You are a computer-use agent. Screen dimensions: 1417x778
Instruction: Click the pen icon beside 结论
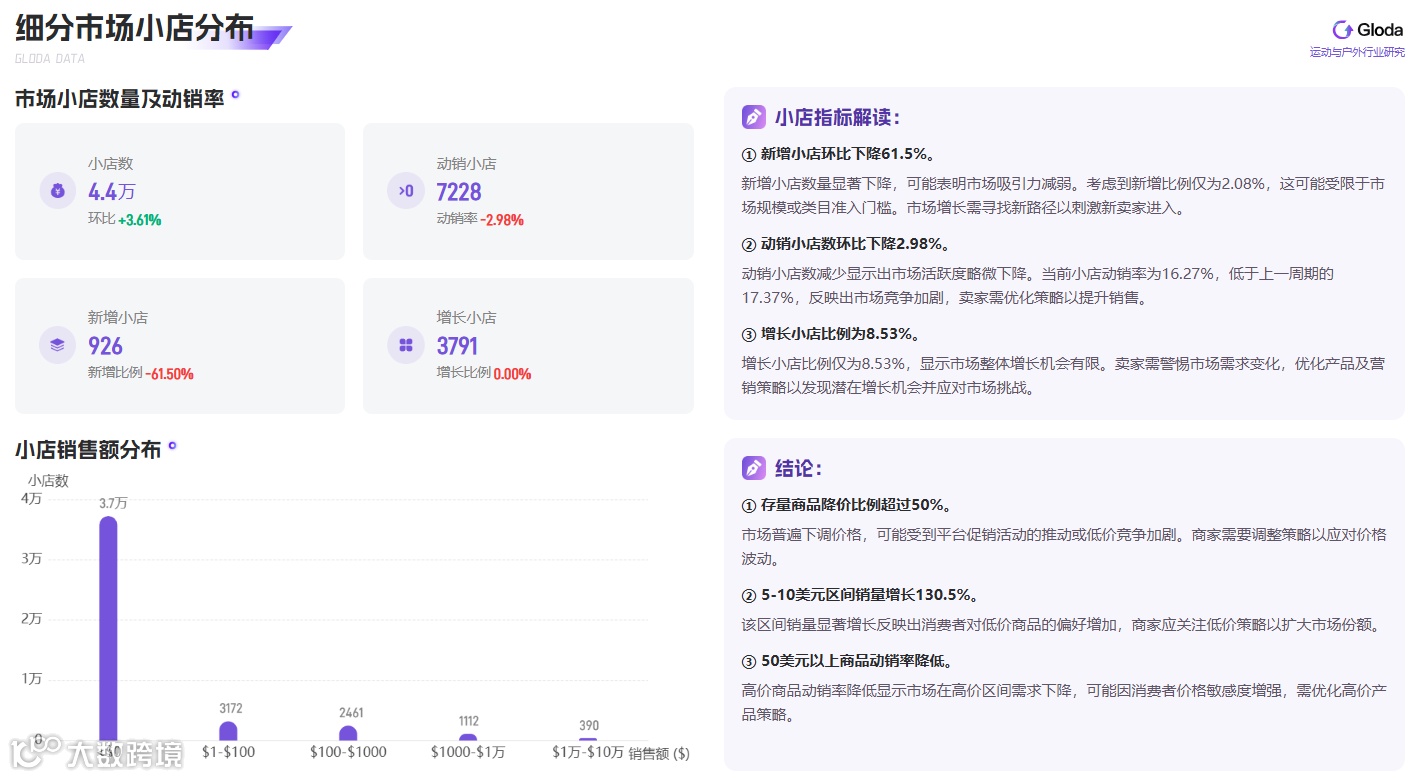click(754, 467)
